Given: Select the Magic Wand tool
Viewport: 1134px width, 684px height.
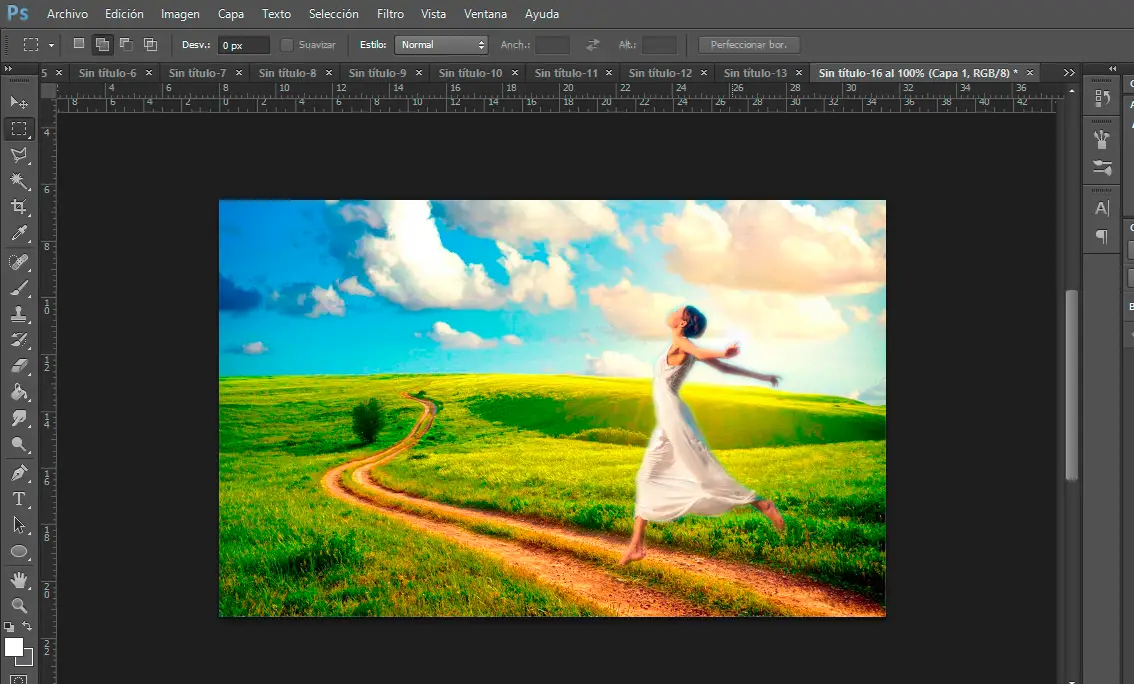Looking at the screenshot, I should coord(19,181).
